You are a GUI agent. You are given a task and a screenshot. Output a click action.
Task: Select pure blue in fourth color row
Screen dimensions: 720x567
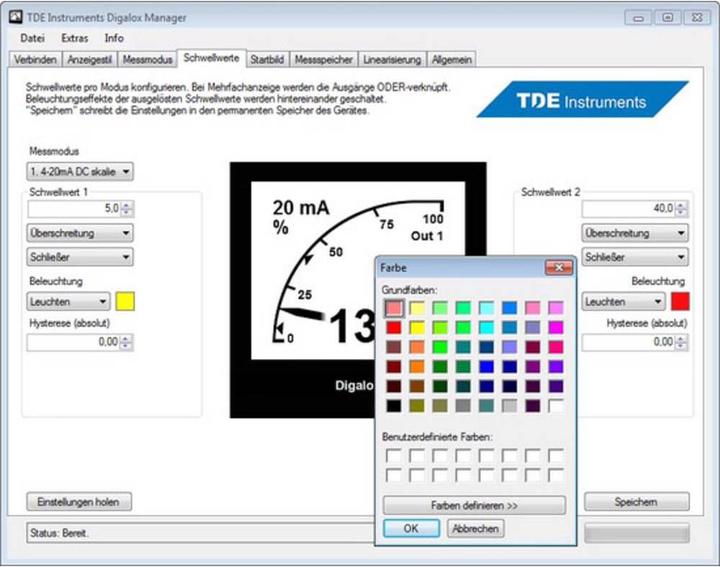point(486,366)
